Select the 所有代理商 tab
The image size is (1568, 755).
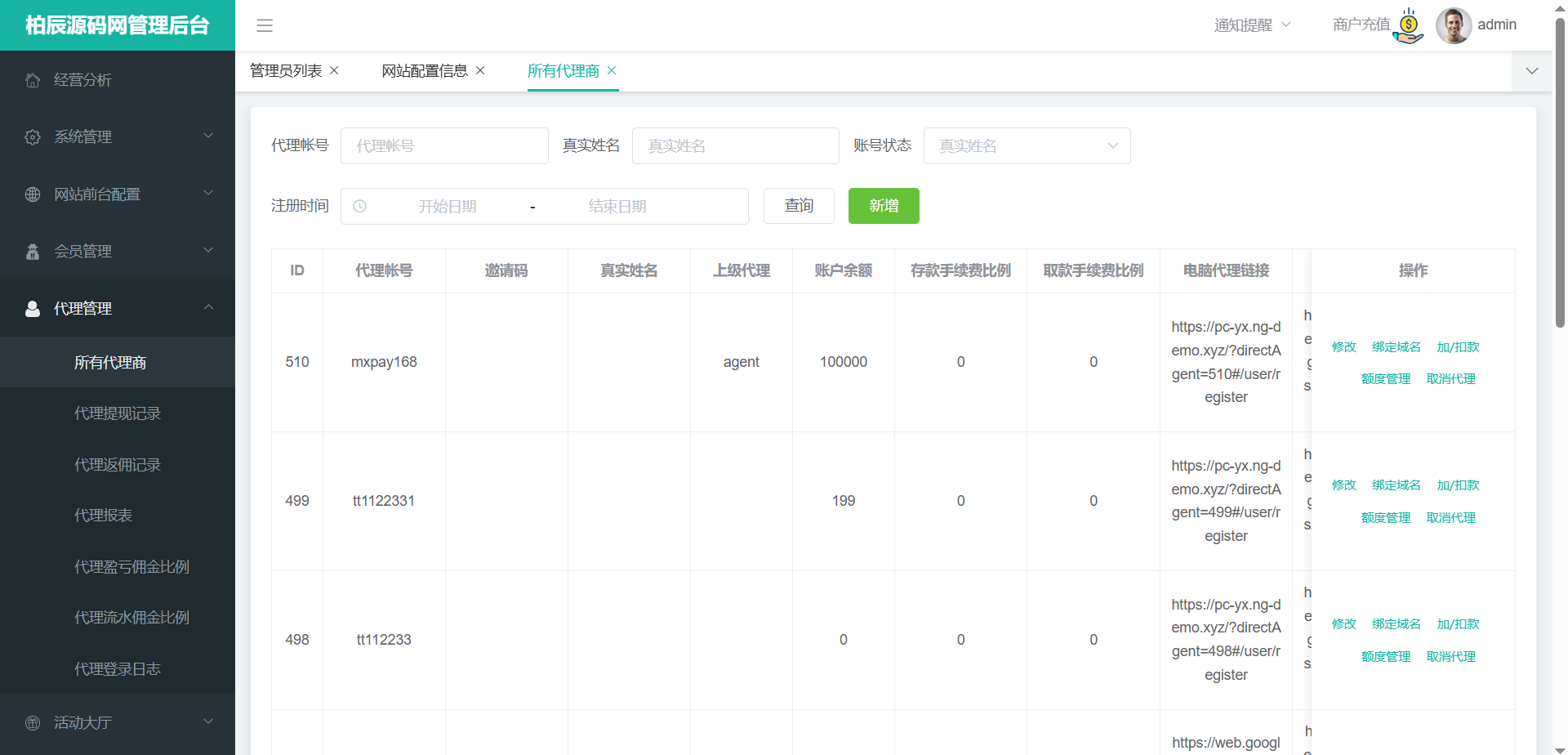click(x=563, y=71)
